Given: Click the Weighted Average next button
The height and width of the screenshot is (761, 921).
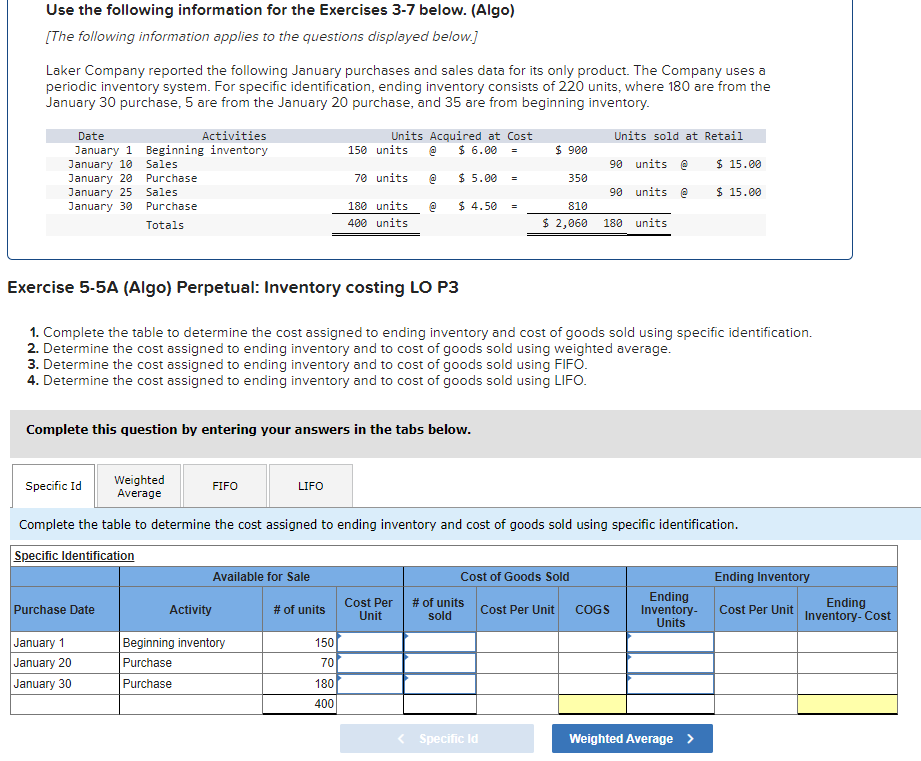Looking at the screenshot, I should (x=632, y=739).
